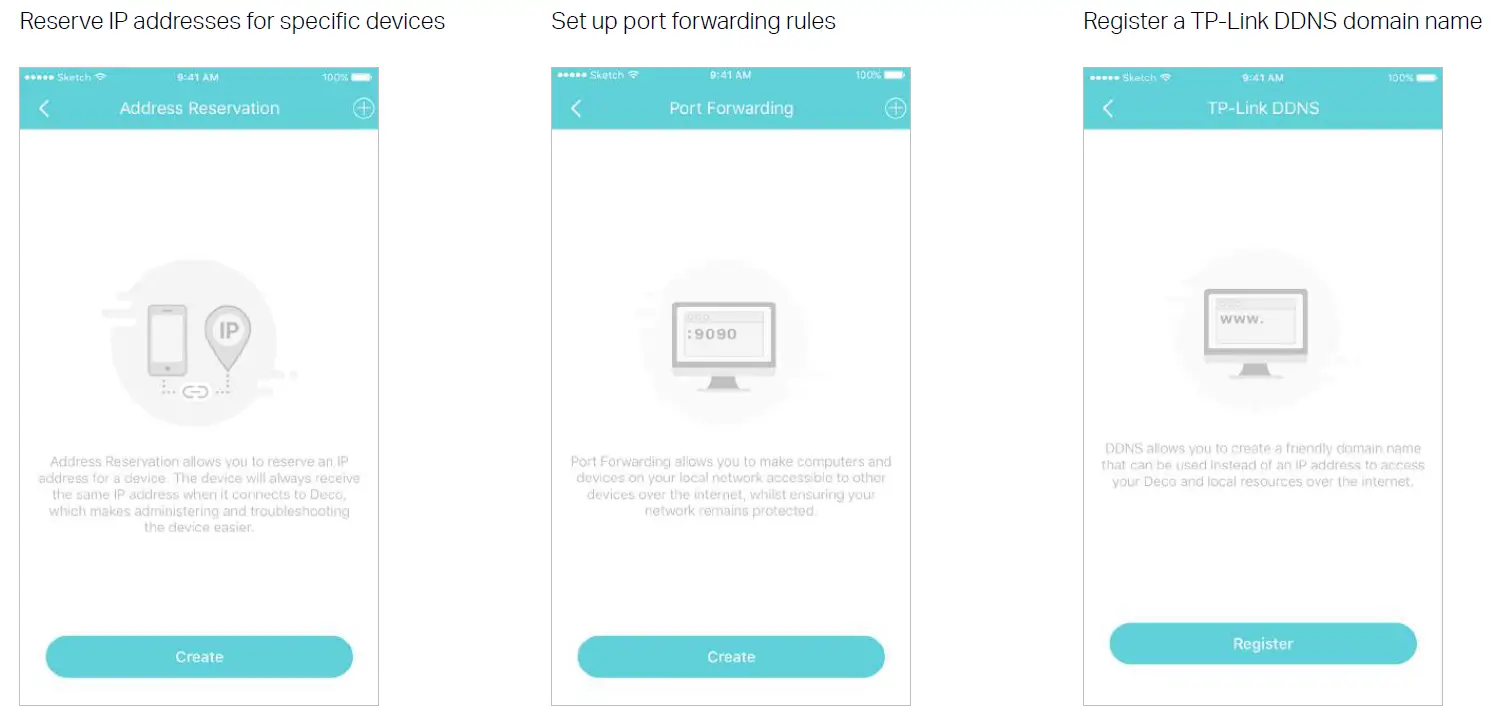The image size is (1497, 725).
Task: Click the TP-Link DDNS header title
Action: click(x=1263, y=109)
